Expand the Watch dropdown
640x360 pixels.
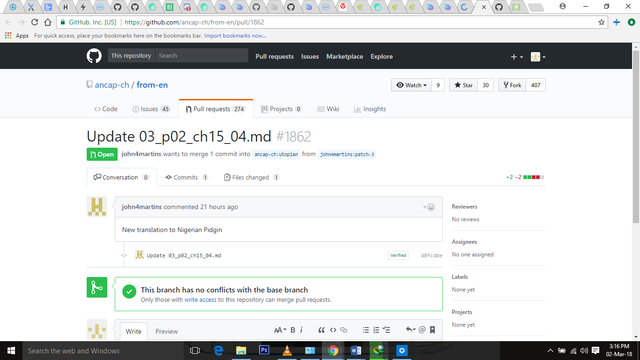[x=411, y=85]
